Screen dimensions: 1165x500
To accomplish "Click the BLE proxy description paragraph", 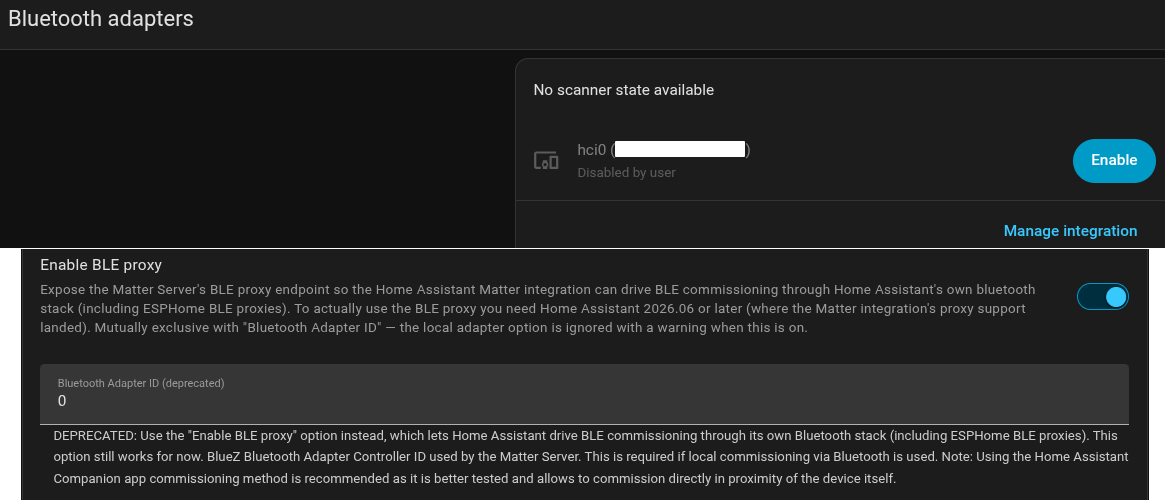I will 538,308.
